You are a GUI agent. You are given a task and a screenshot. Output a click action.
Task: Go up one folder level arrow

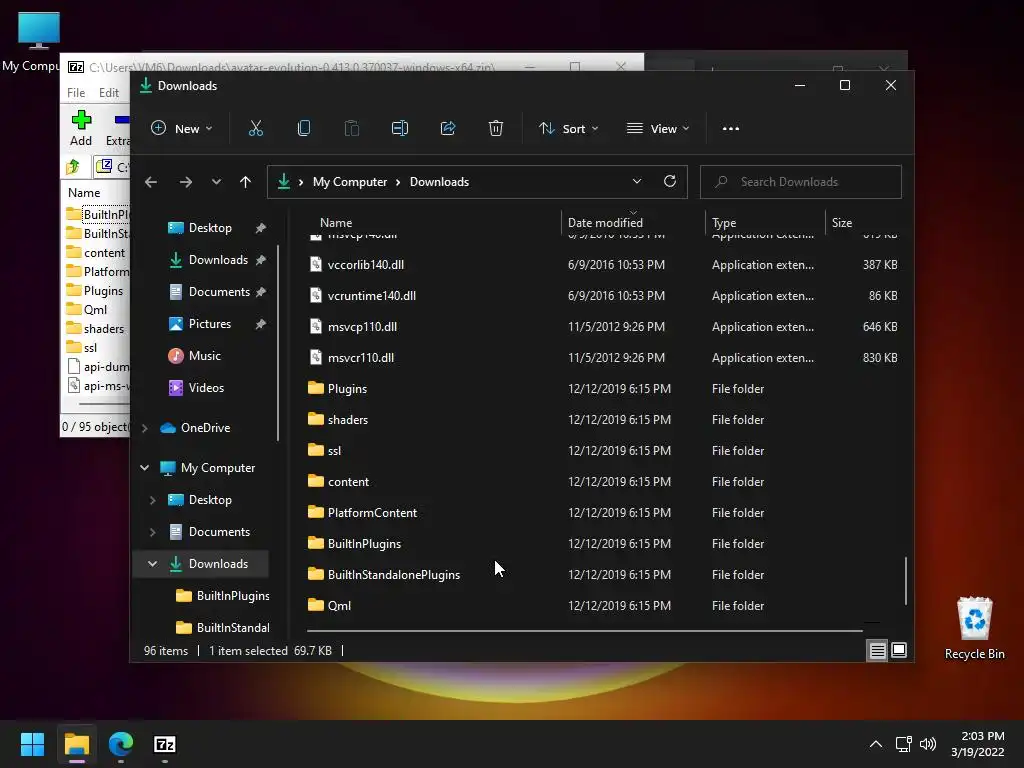coord(246,182)
